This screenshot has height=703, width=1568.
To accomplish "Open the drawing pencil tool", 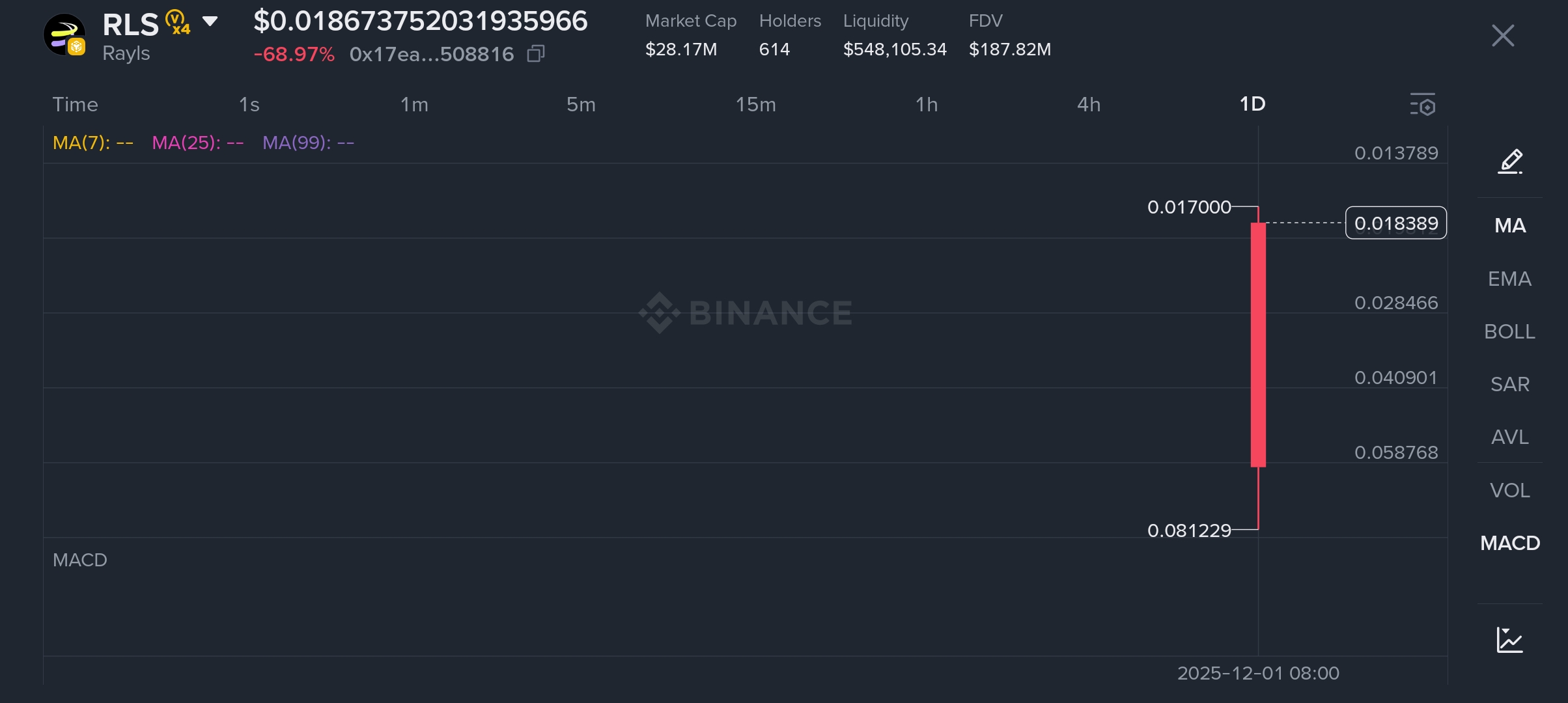I will (x=1510, y=161).
